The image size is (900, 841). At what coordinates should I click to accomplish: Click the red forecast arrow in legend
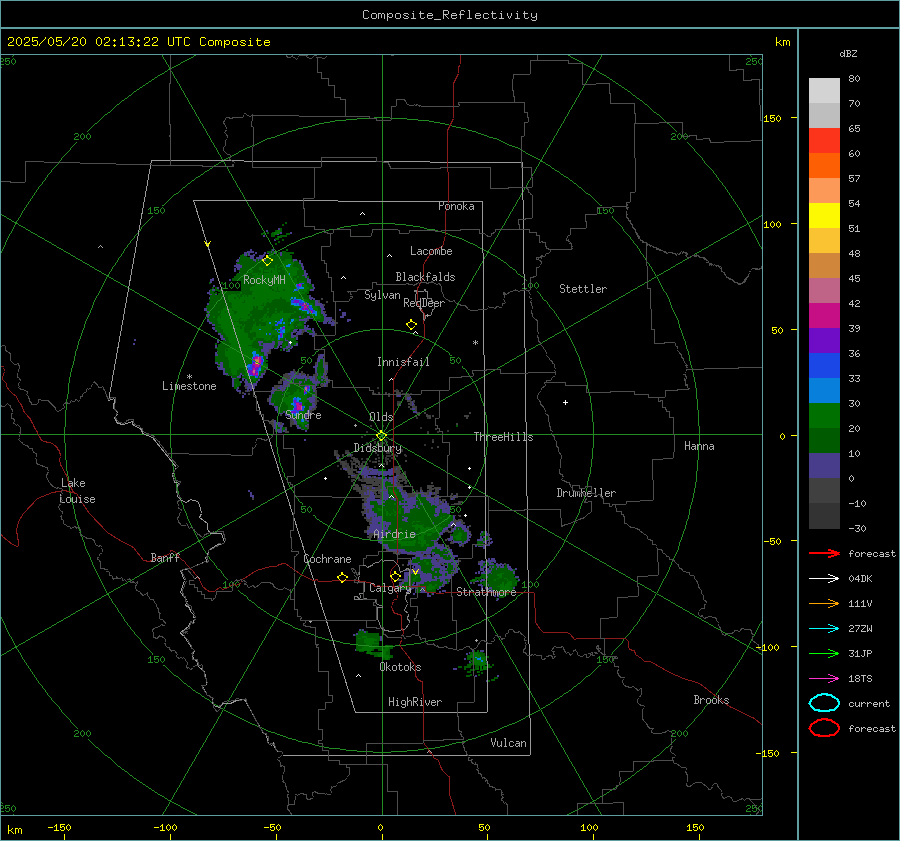pyautogui.click(x=824, y=553)
